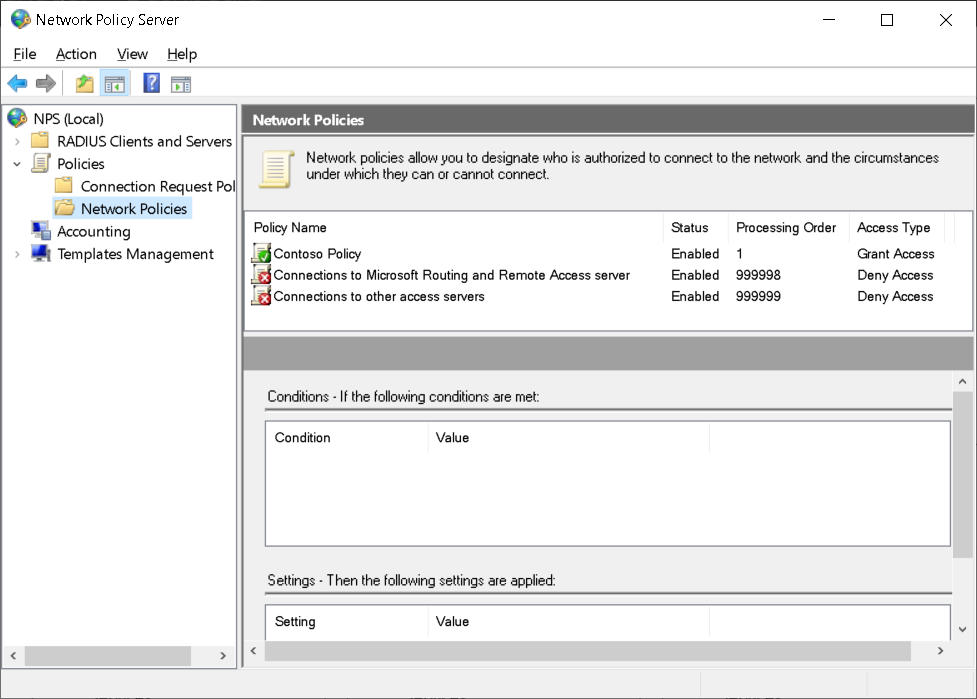Screen dimensions: 977x699
Task: Click the Forward navigation arrow
Action: (x=46, y=83)
